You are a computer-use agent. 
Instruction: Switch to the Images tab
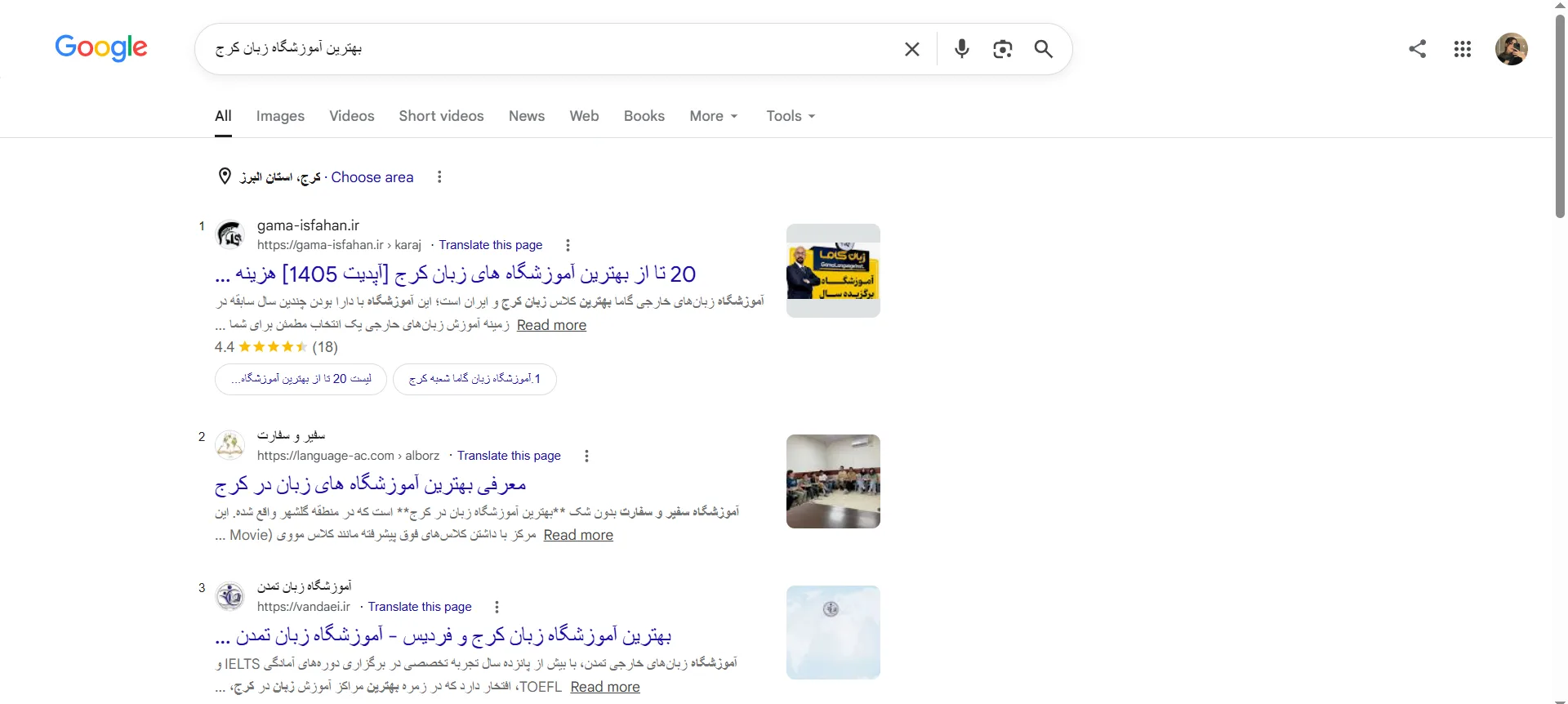pos(280,116)
